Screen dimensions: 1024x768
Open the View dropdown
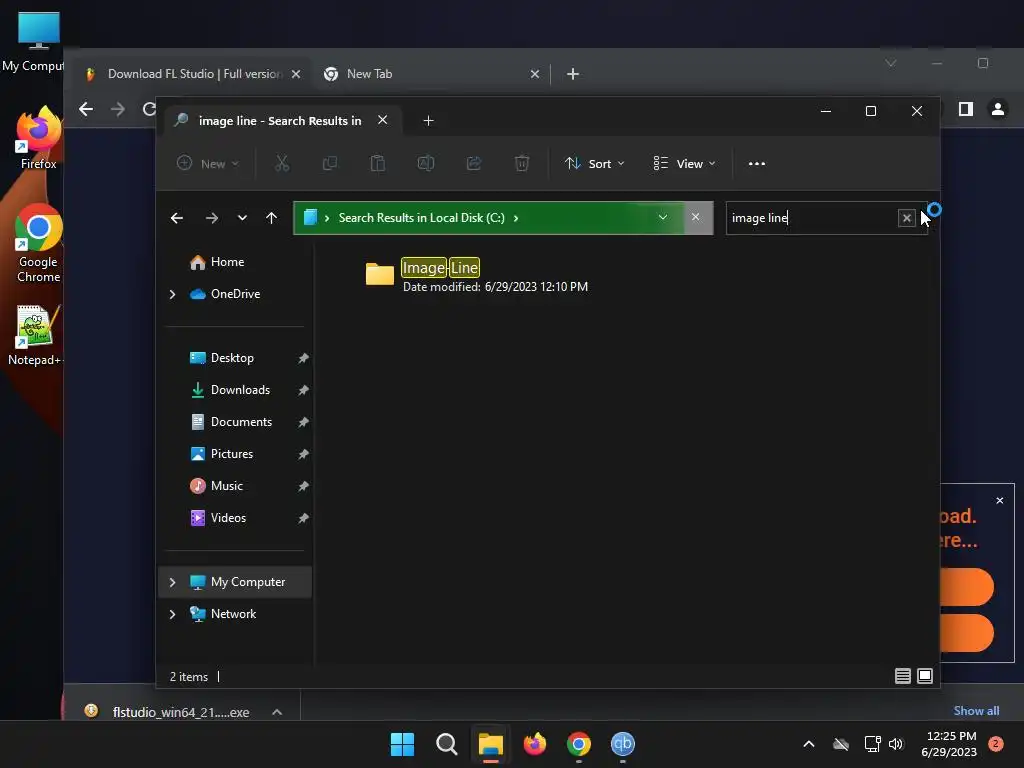(x=684, y=164)
